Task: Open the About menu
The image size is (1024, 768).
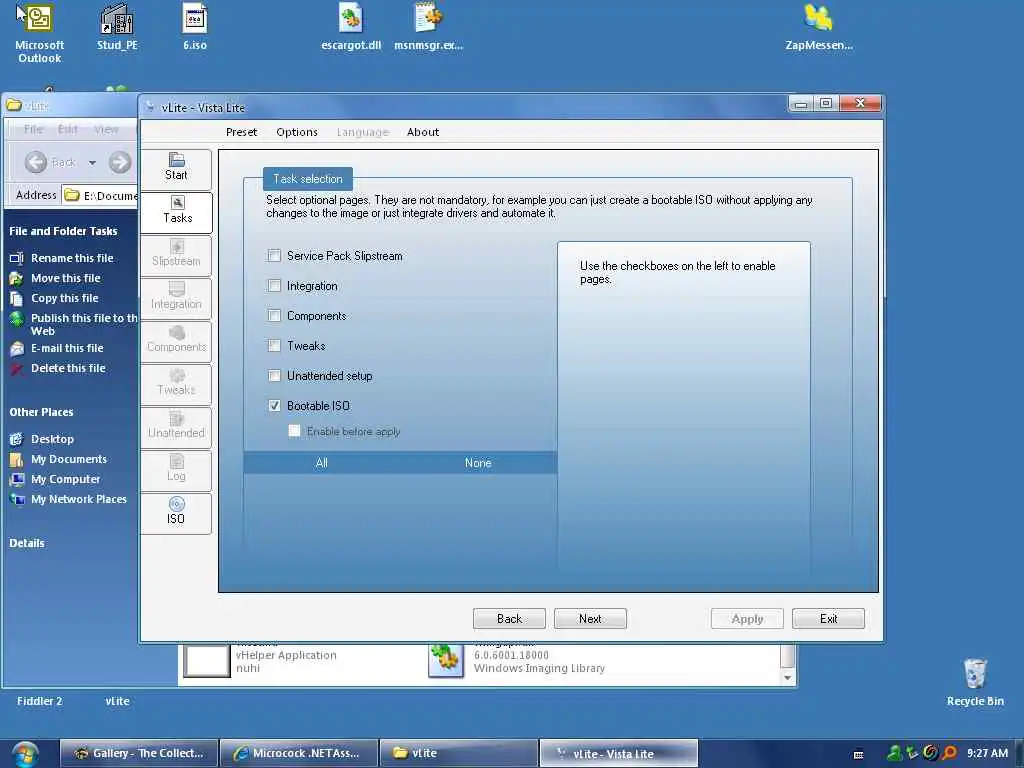Action: [423, 132]
